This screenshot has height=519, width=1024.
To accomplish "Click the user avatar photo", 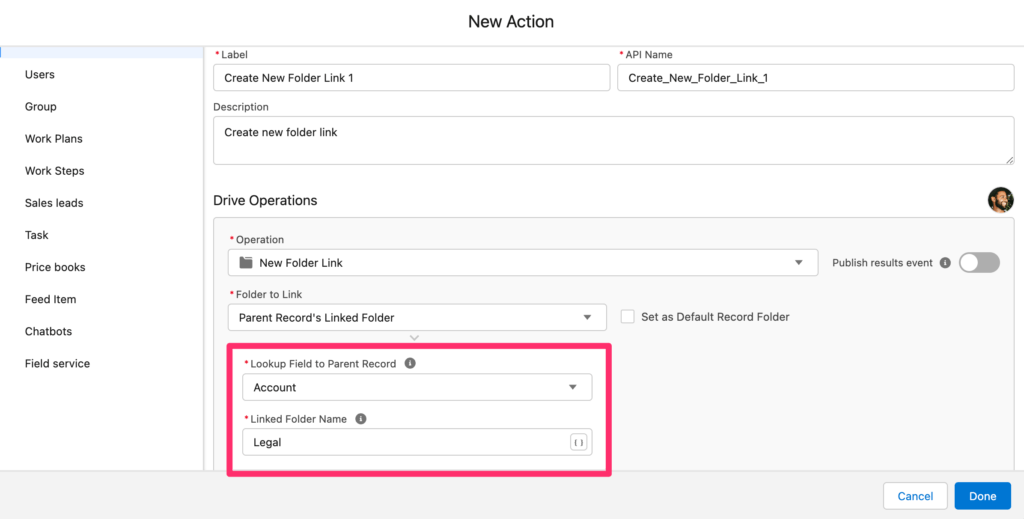I will click(1000, 200).
